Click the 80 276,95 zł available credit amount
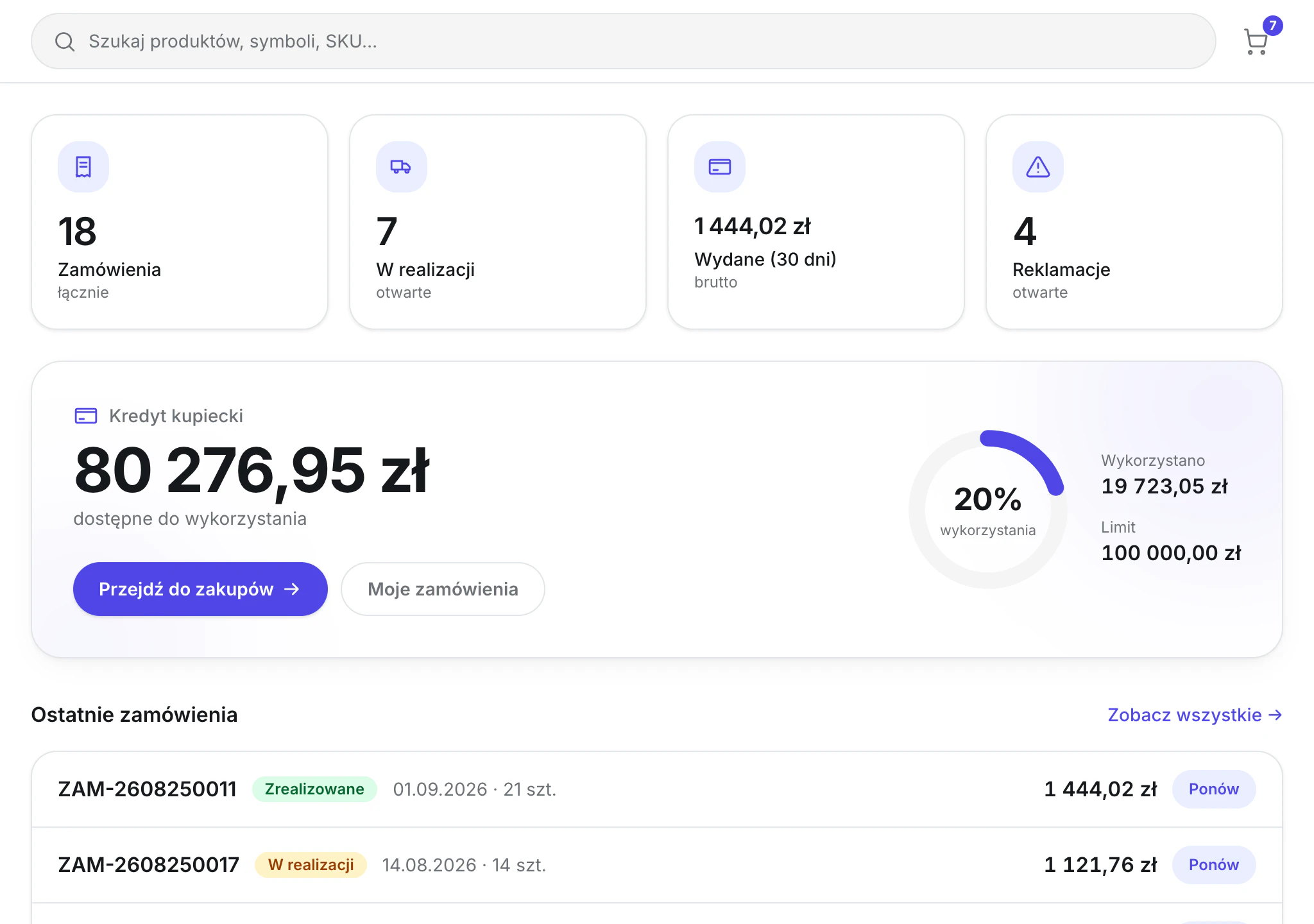Viewport: 1314px width, 924px height. click(252, 471)
